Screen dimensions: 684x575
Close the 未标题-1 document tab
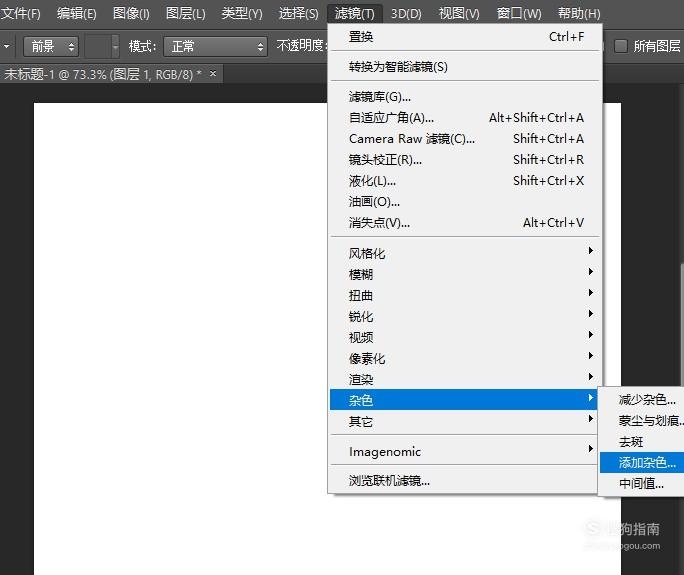point(213,73)
